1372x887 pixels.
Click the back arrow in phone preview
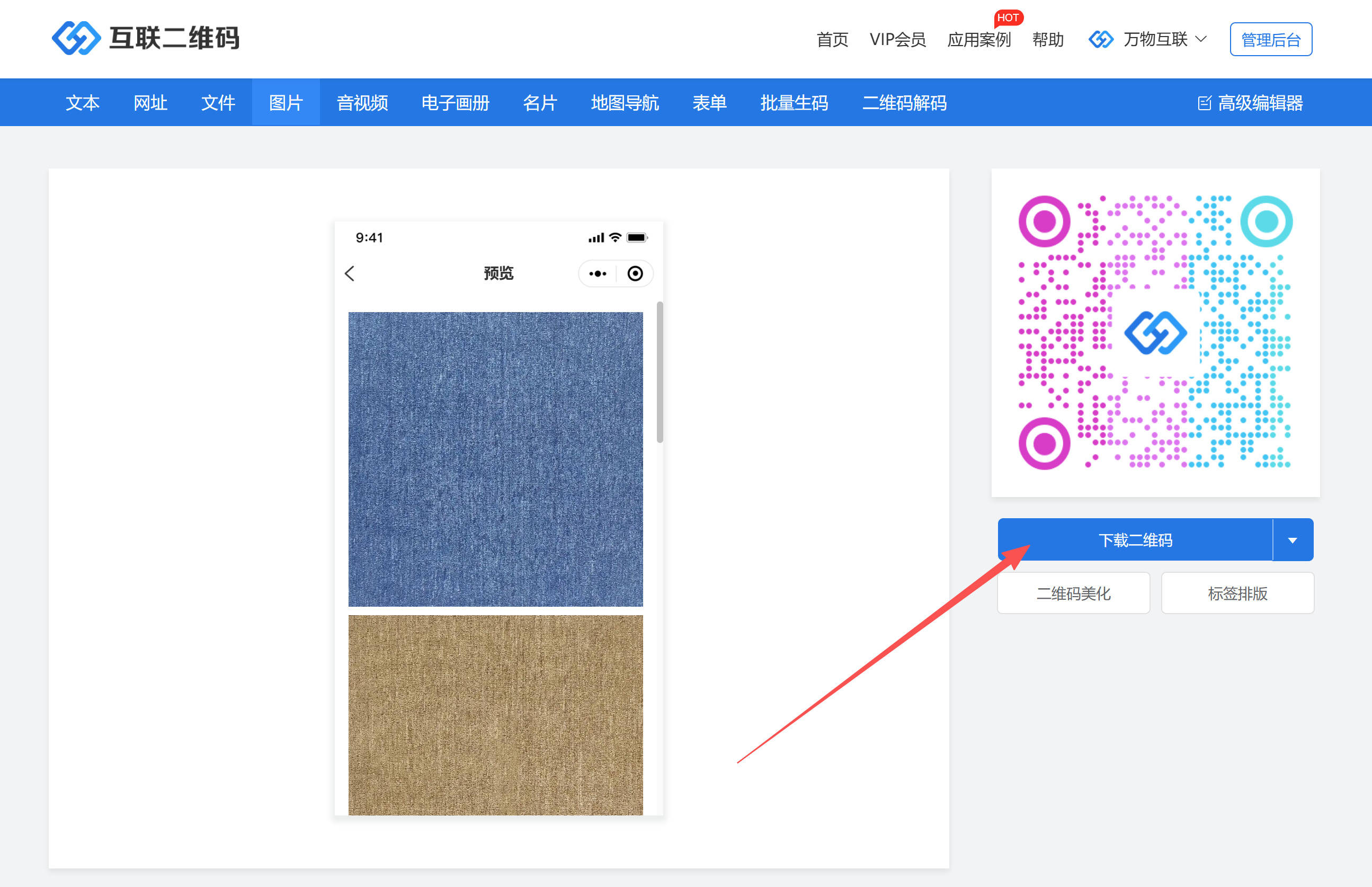click(350, 273)
